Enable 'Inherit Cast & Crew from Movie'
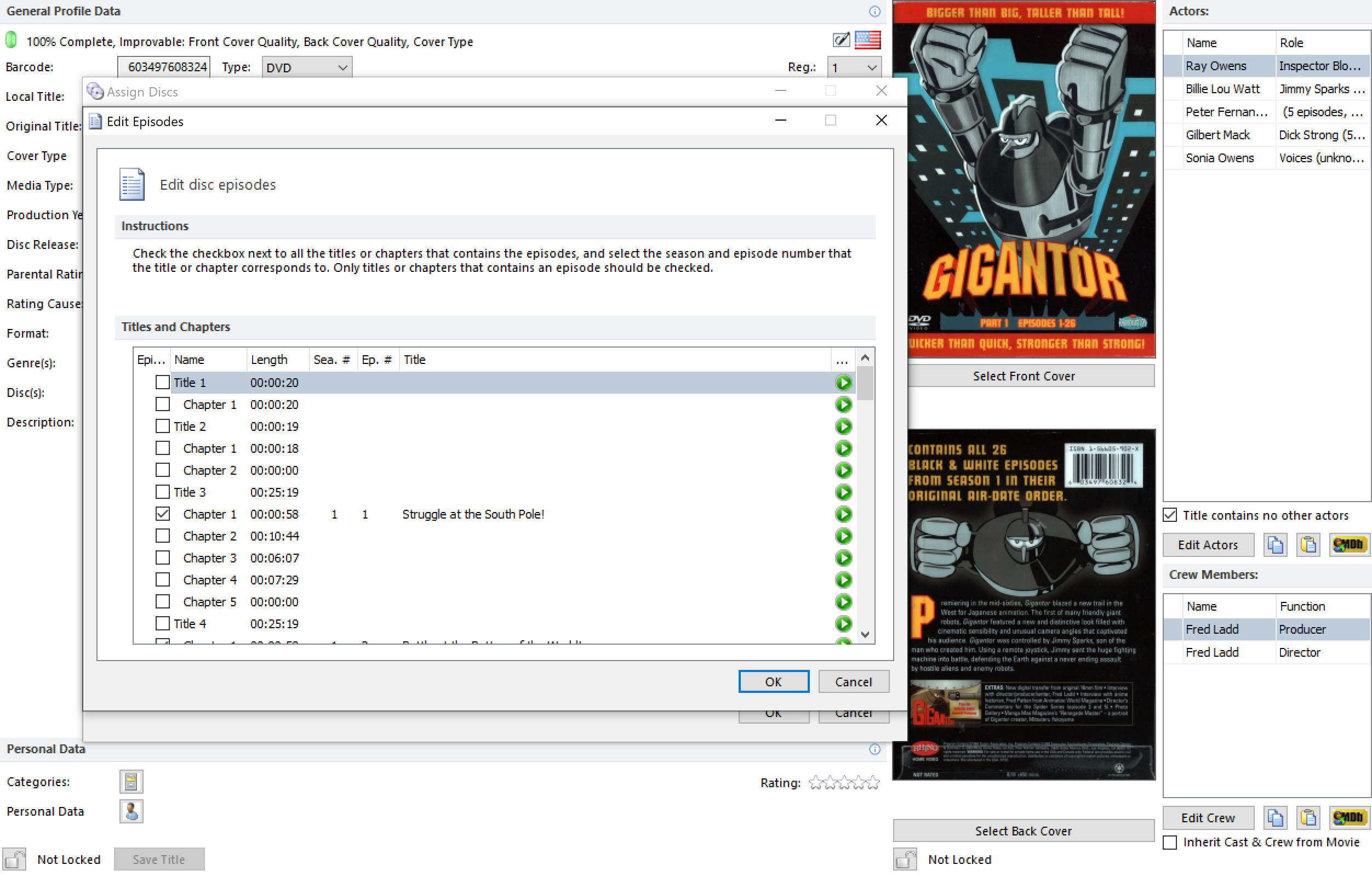Screen dimensions: 1372x876 tap(1170, 843)
